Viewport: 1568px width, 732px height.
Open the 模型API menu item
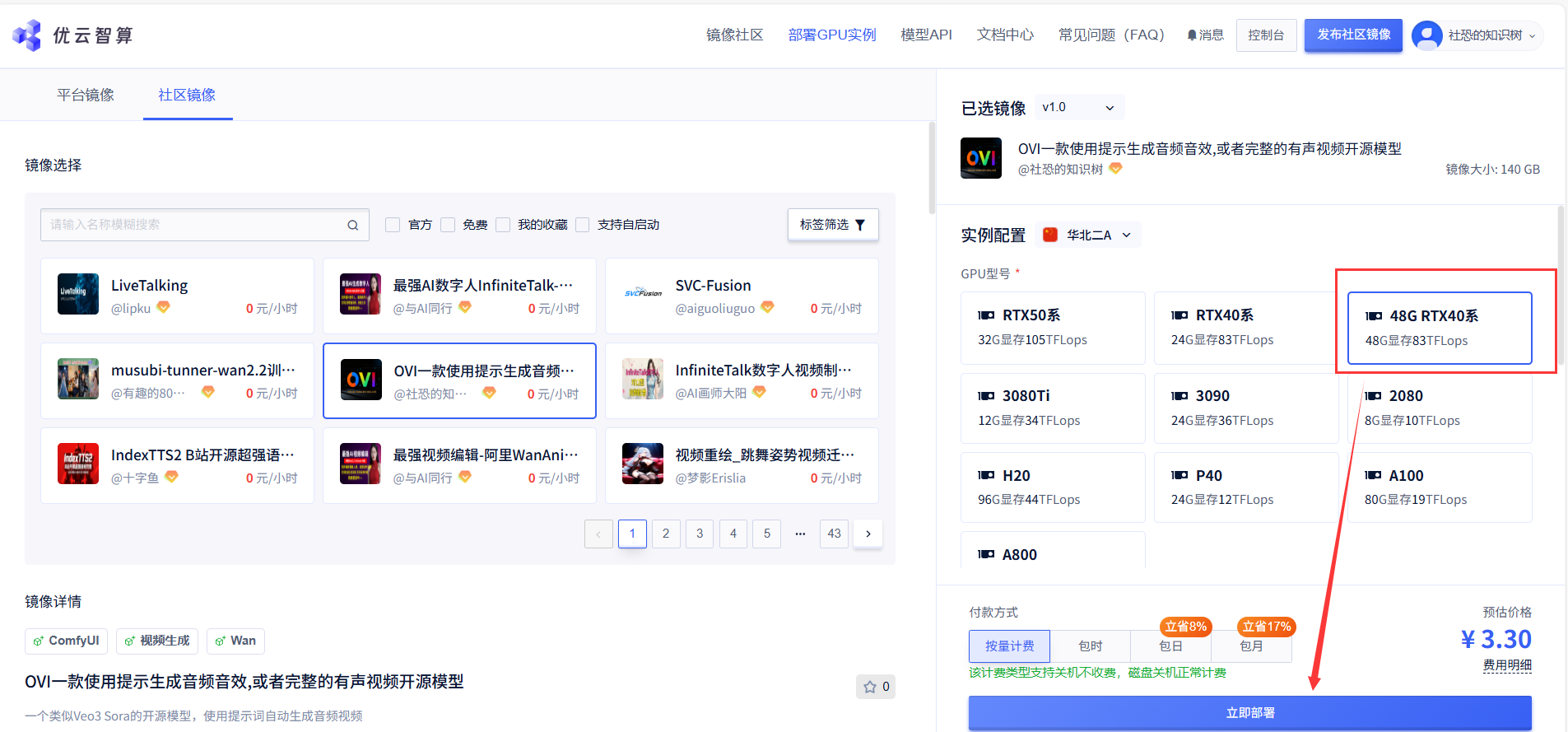pyautogui.click(x=926, y=35)
